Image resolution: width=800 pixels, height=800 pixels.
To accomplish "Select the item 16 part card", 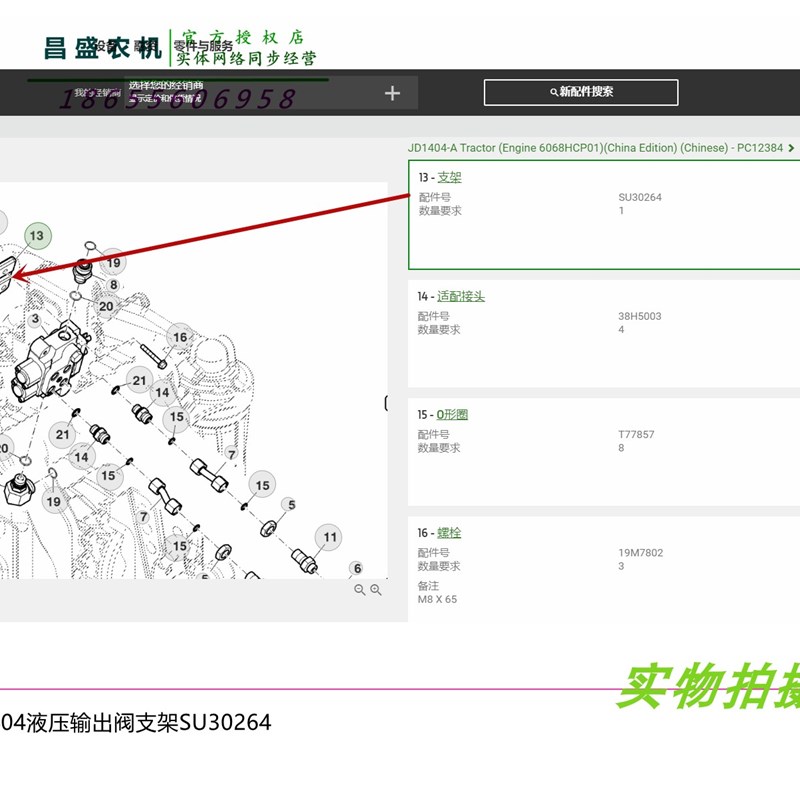I will click(x=604, y=569).
